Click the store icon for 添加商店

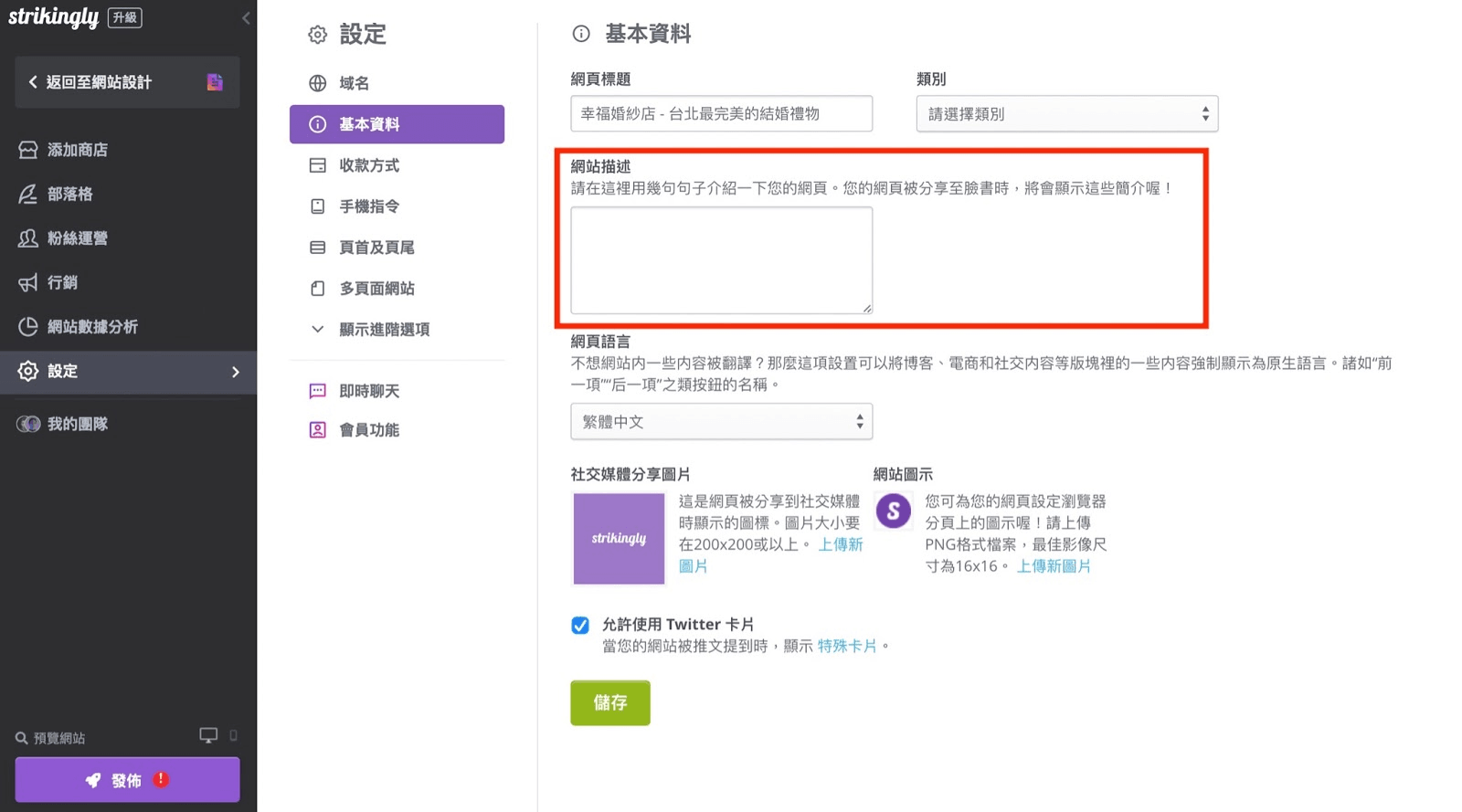pyautogui.click(x=28, y=150)
